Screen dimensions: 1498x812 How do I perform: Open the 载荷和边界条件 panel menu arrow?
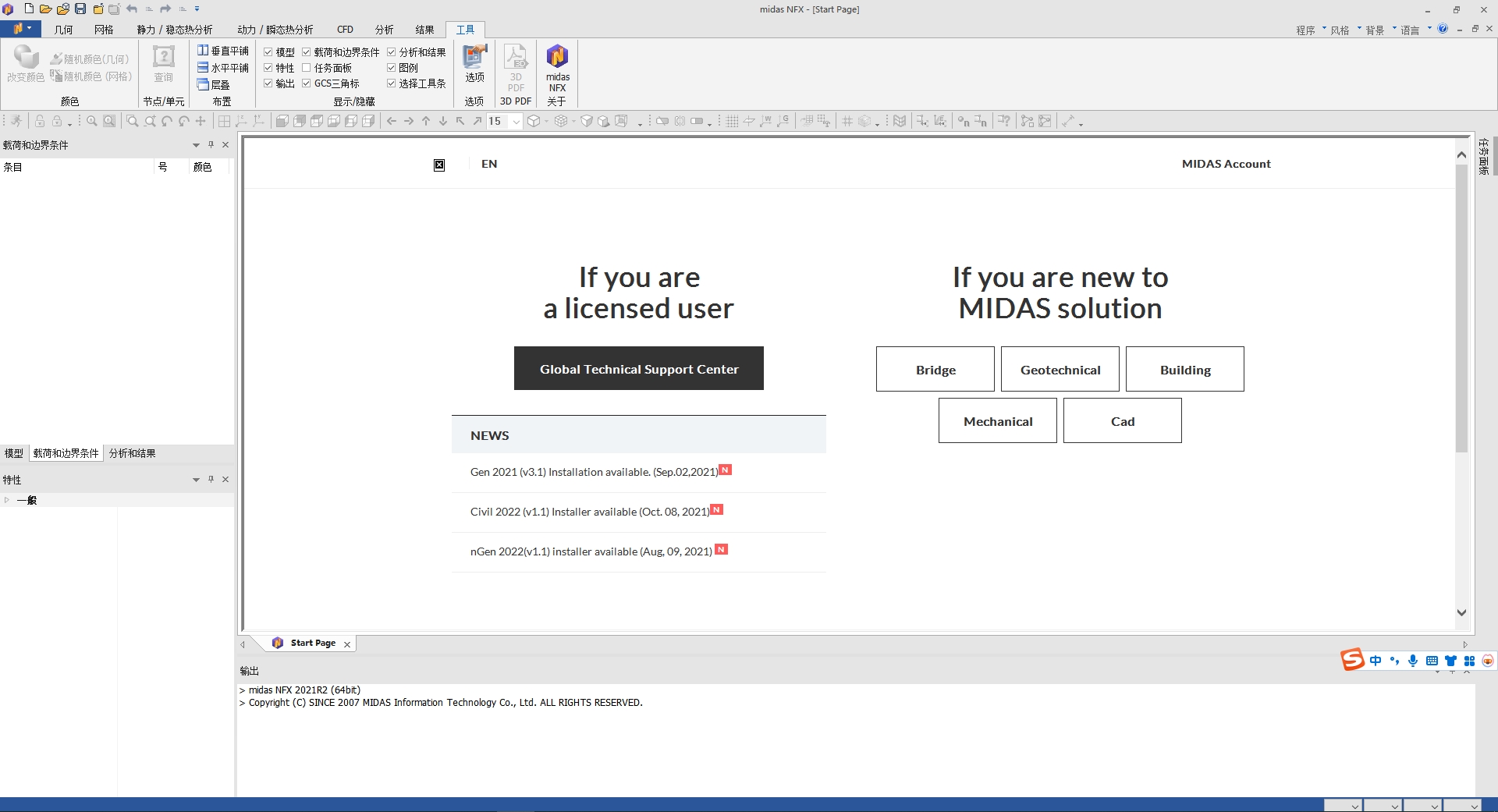click(196, 145)
